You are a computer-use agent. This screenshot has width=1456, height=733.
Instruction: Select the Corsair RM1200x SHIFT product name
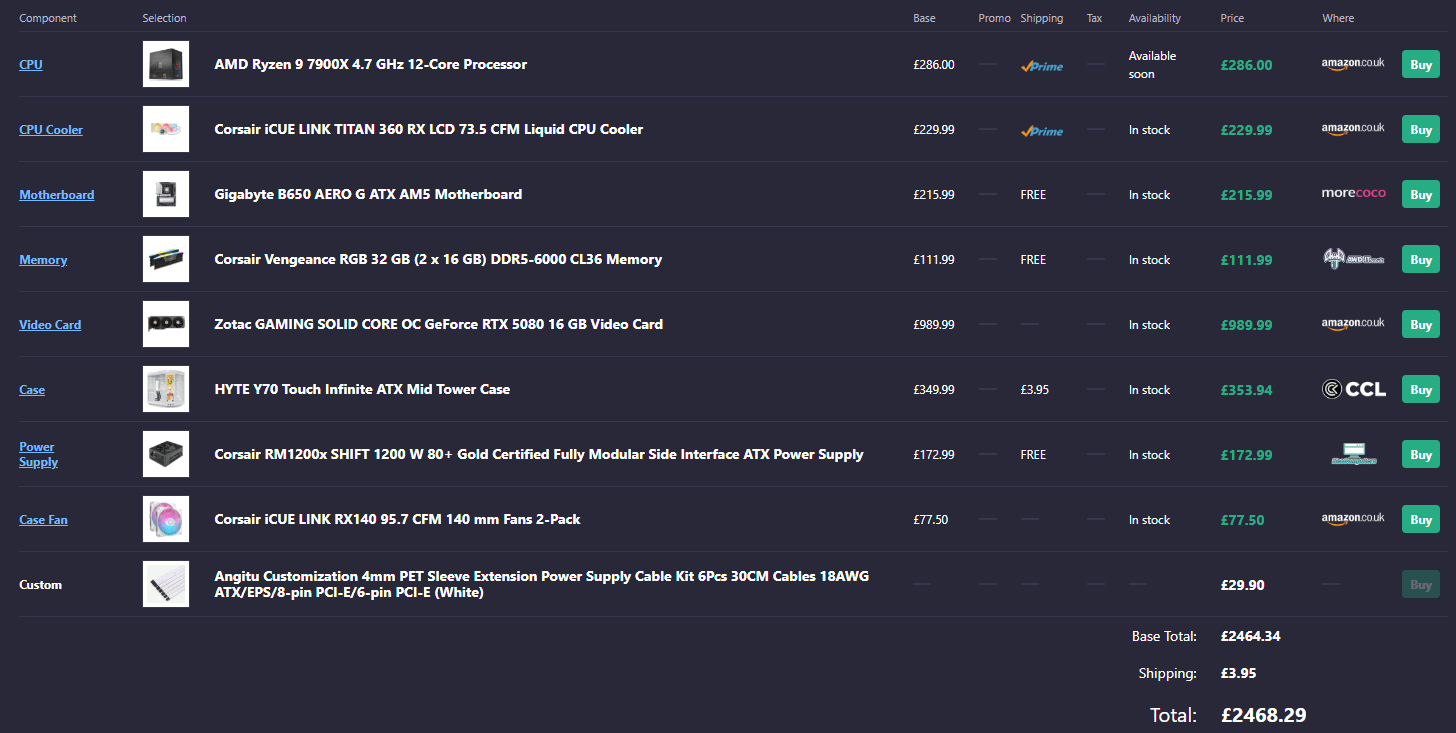[x=539, y=454]
